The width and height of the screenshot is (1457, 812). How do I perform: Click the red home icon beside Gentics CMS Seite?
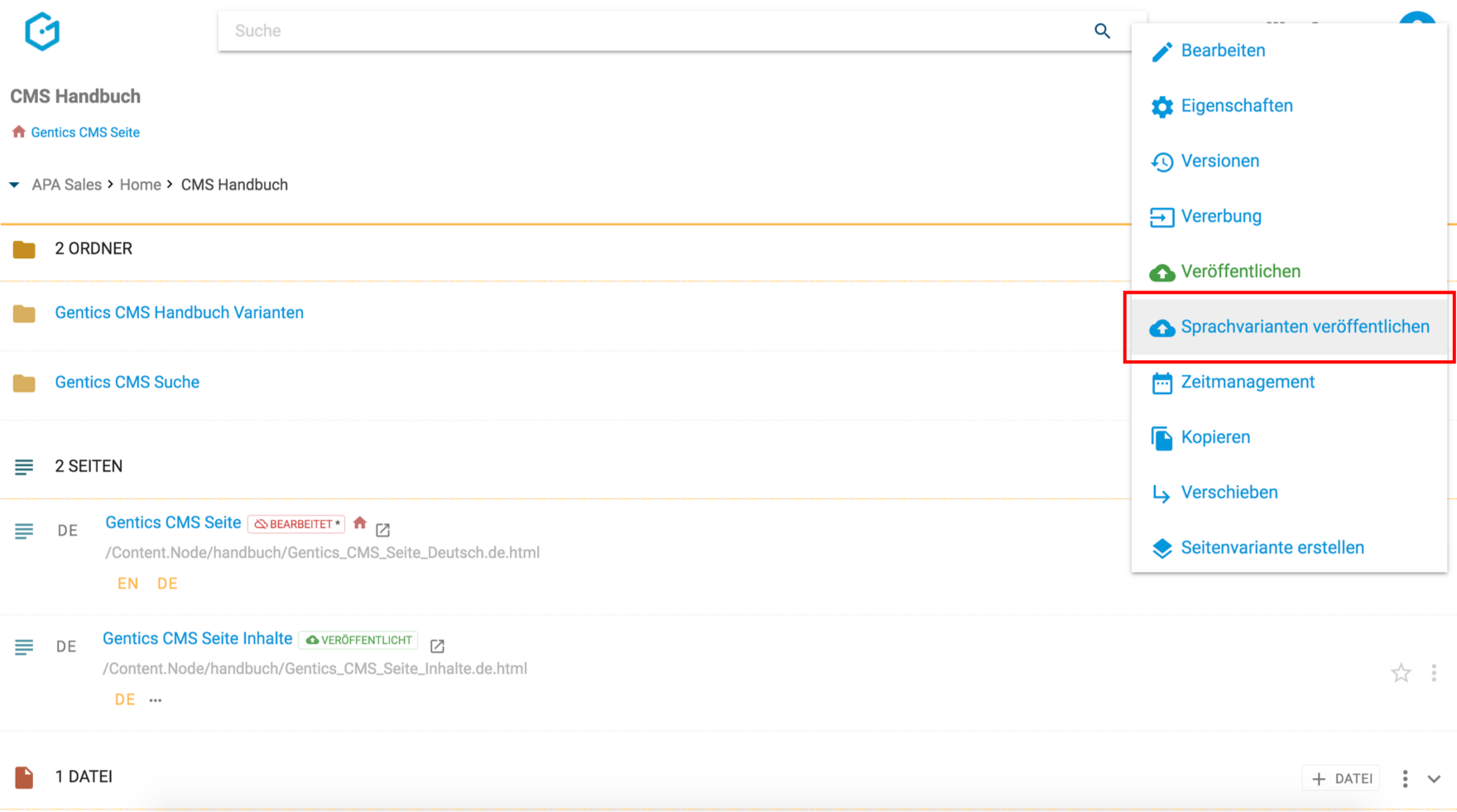coord(18,132)
